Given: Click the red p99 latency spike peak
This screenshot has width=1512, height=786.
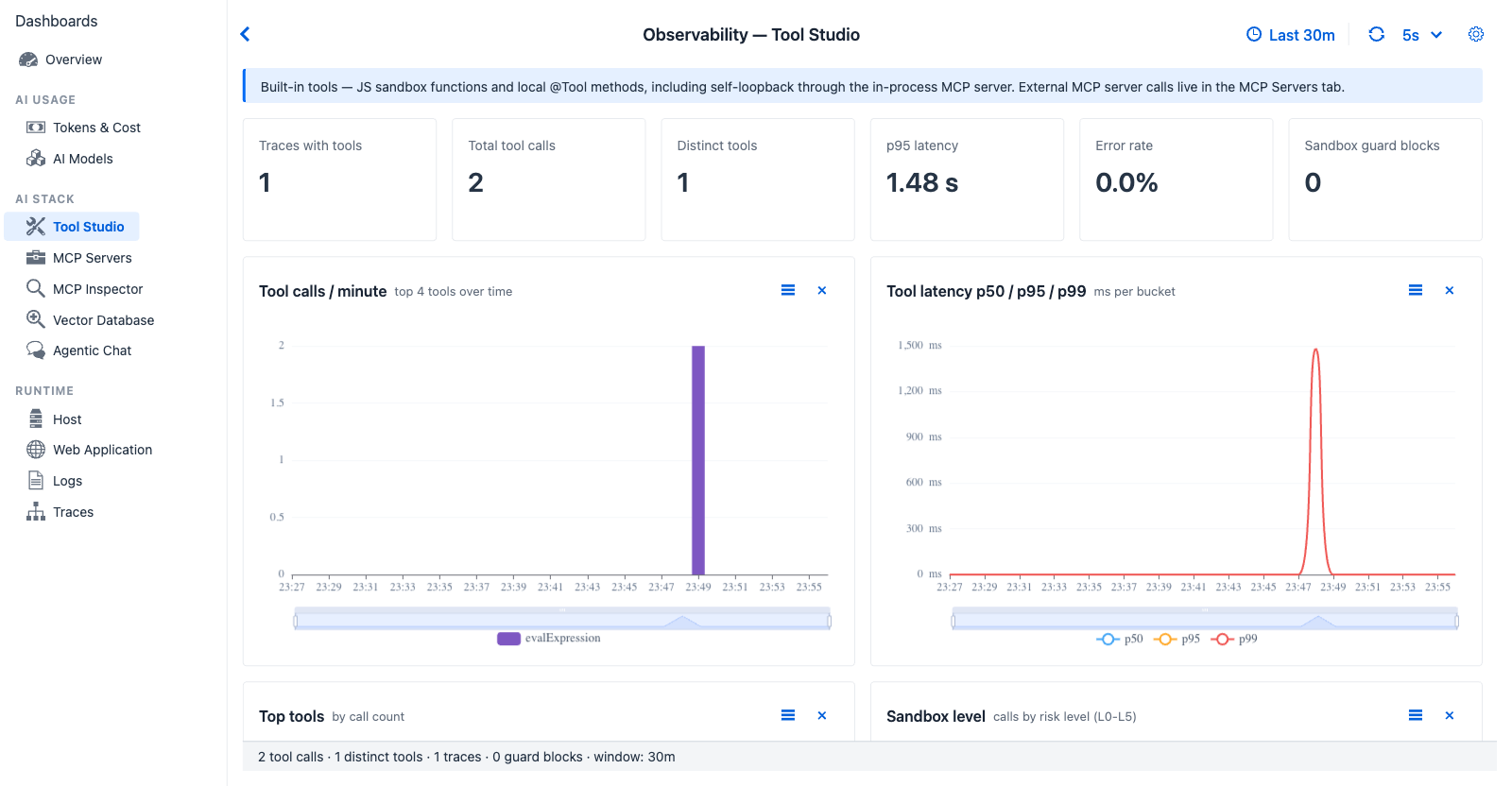Looking at the screenshot, I should tap(1315, 351).
